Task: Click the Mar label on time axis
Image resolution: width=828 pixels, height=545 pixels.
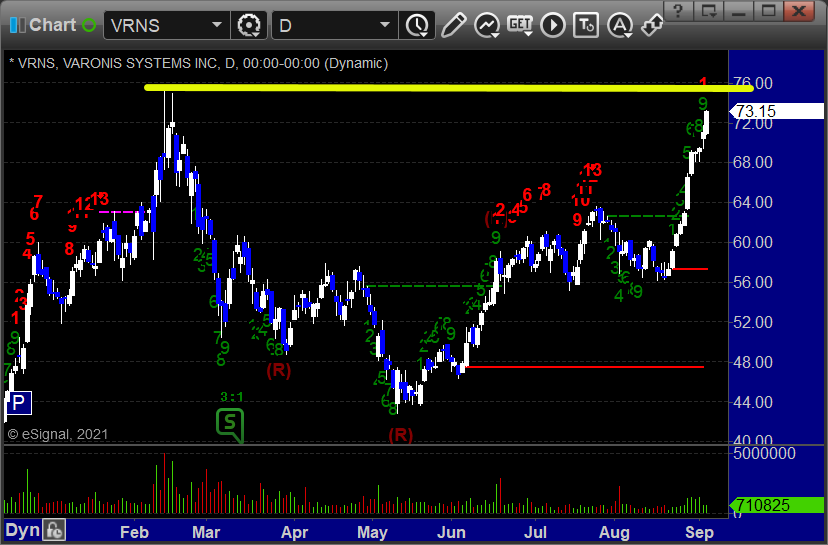Action: [206, 532]
